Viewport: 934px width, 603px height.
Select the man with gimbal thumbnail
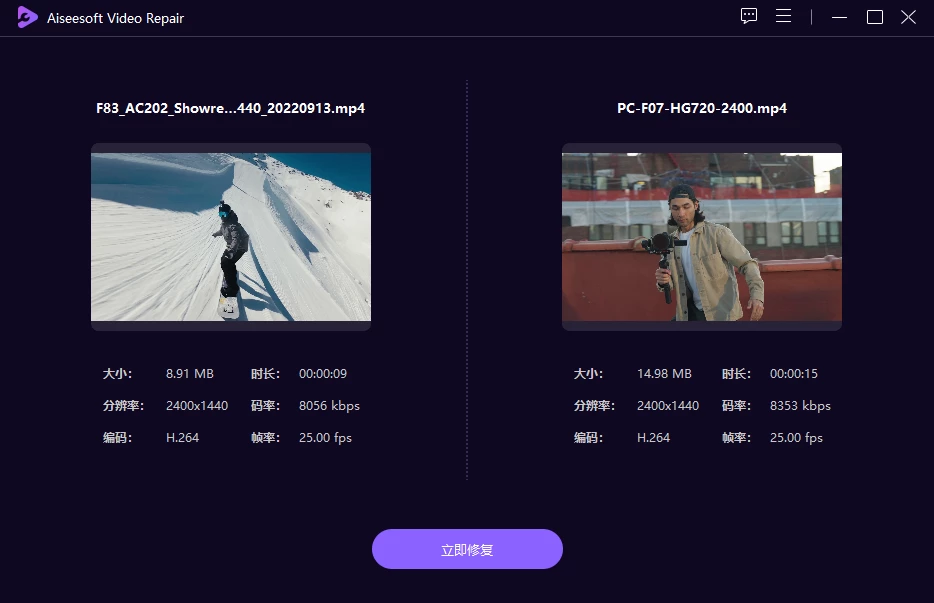click(x=701, y=237)
